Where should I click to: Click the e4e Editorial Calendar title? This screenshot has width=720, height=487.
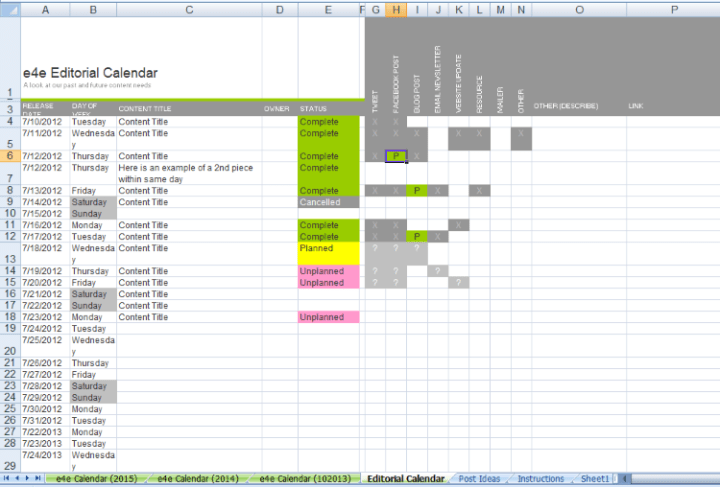click(90, 73)
